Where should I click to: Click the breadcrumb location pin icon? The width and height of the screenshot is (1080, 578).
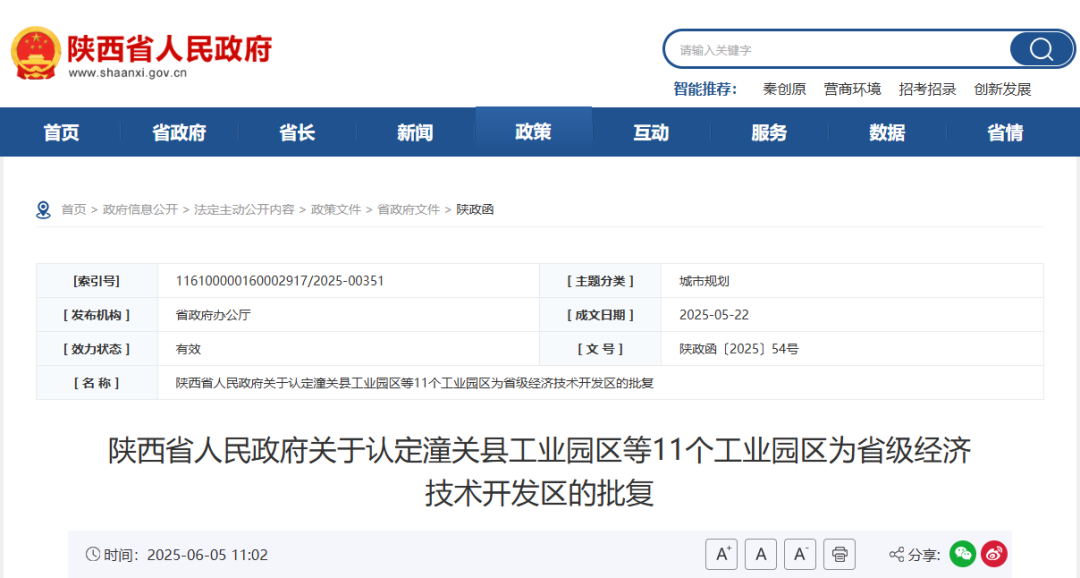point(43,210)
